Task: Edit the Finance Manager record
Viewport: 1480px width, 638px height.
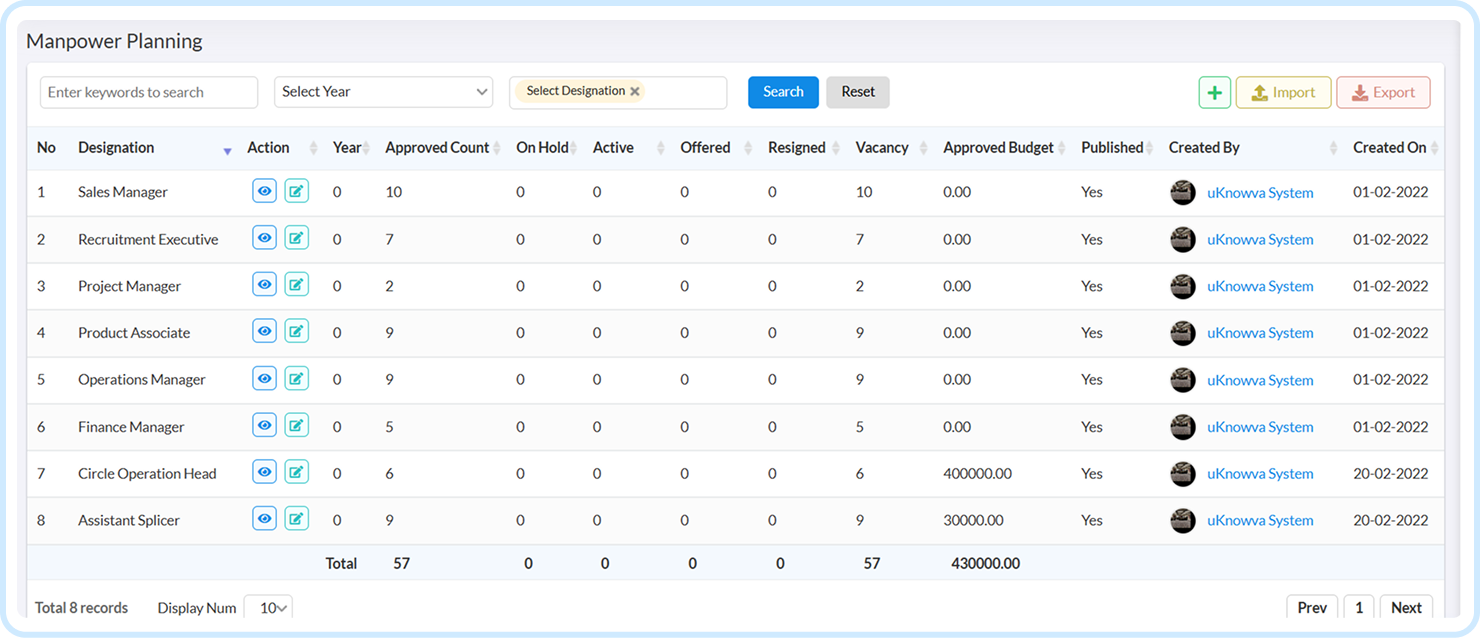Action: [296, 425]
